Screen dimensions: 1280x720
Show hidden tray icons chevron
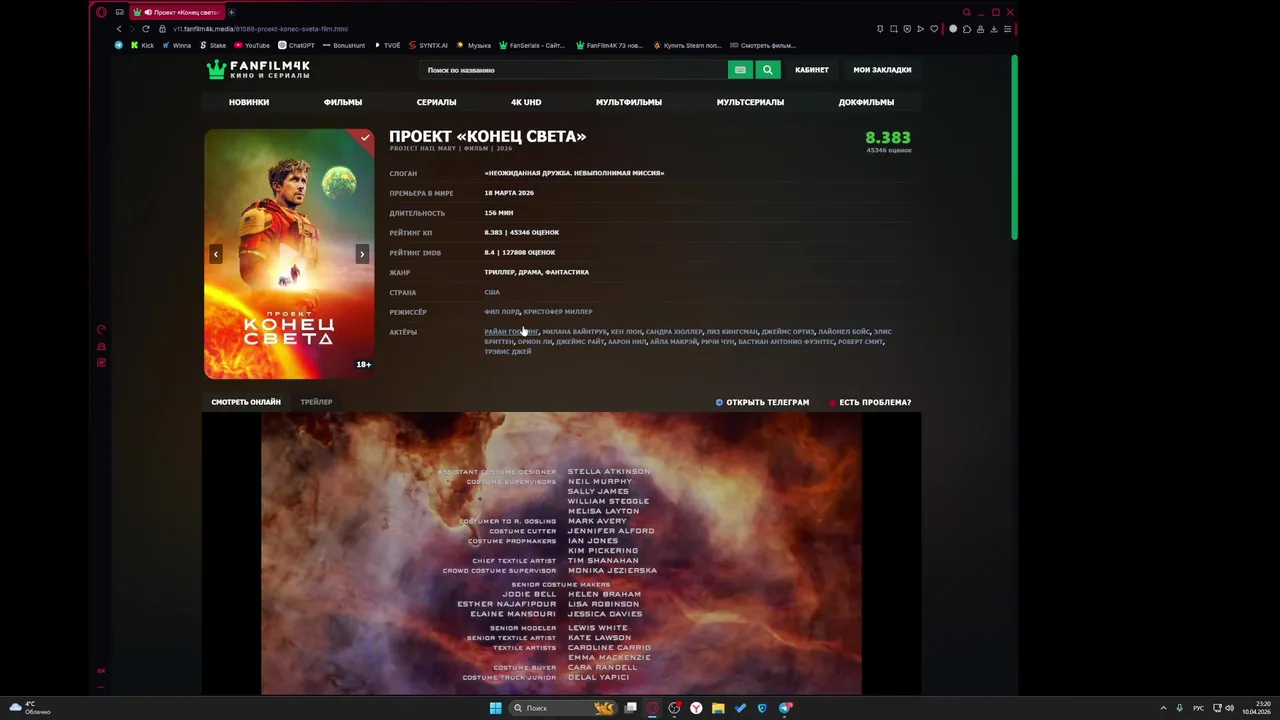(x=1163, y=708)
